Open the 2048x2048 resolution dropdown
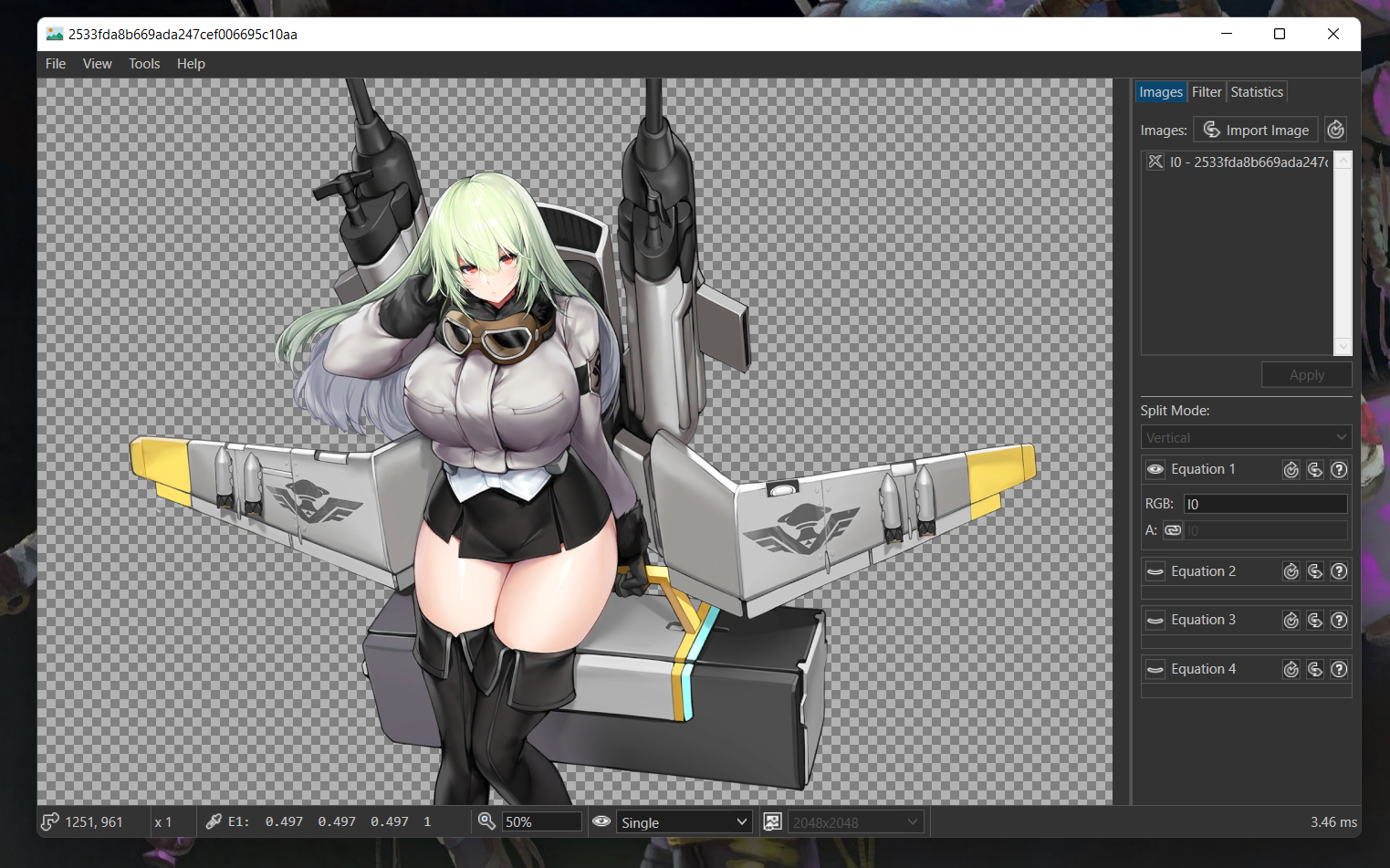 point(855,822)
